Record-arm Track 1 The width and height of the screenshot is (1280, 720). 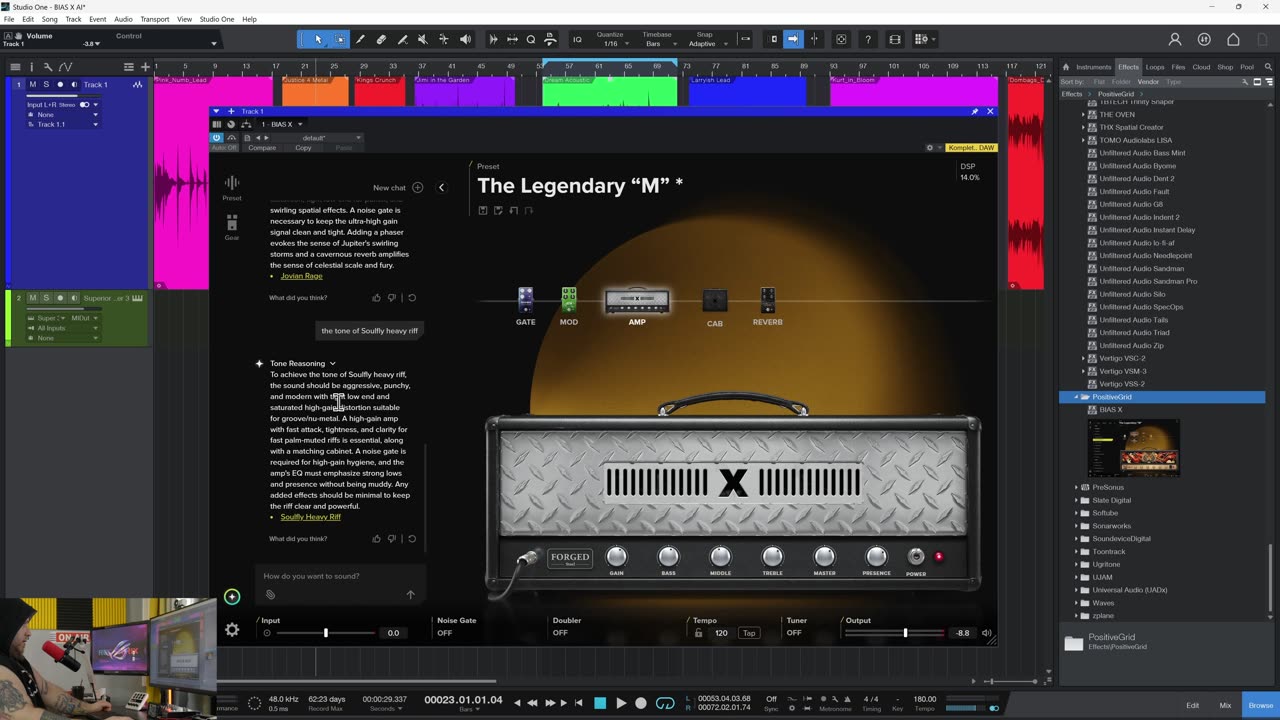[x=60, y=85]
